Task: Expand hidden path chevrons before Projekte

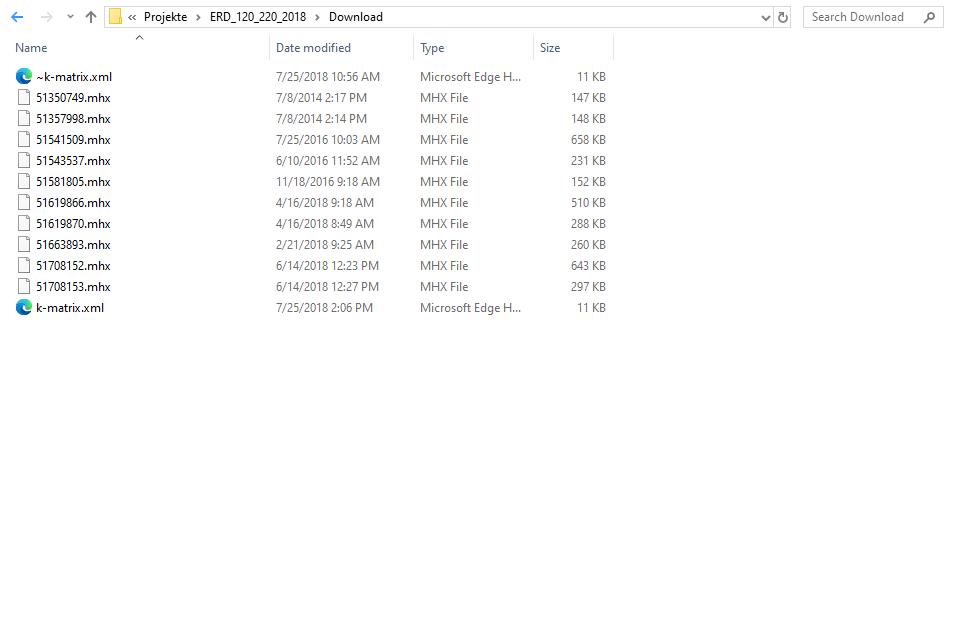Action: [132, 17]
